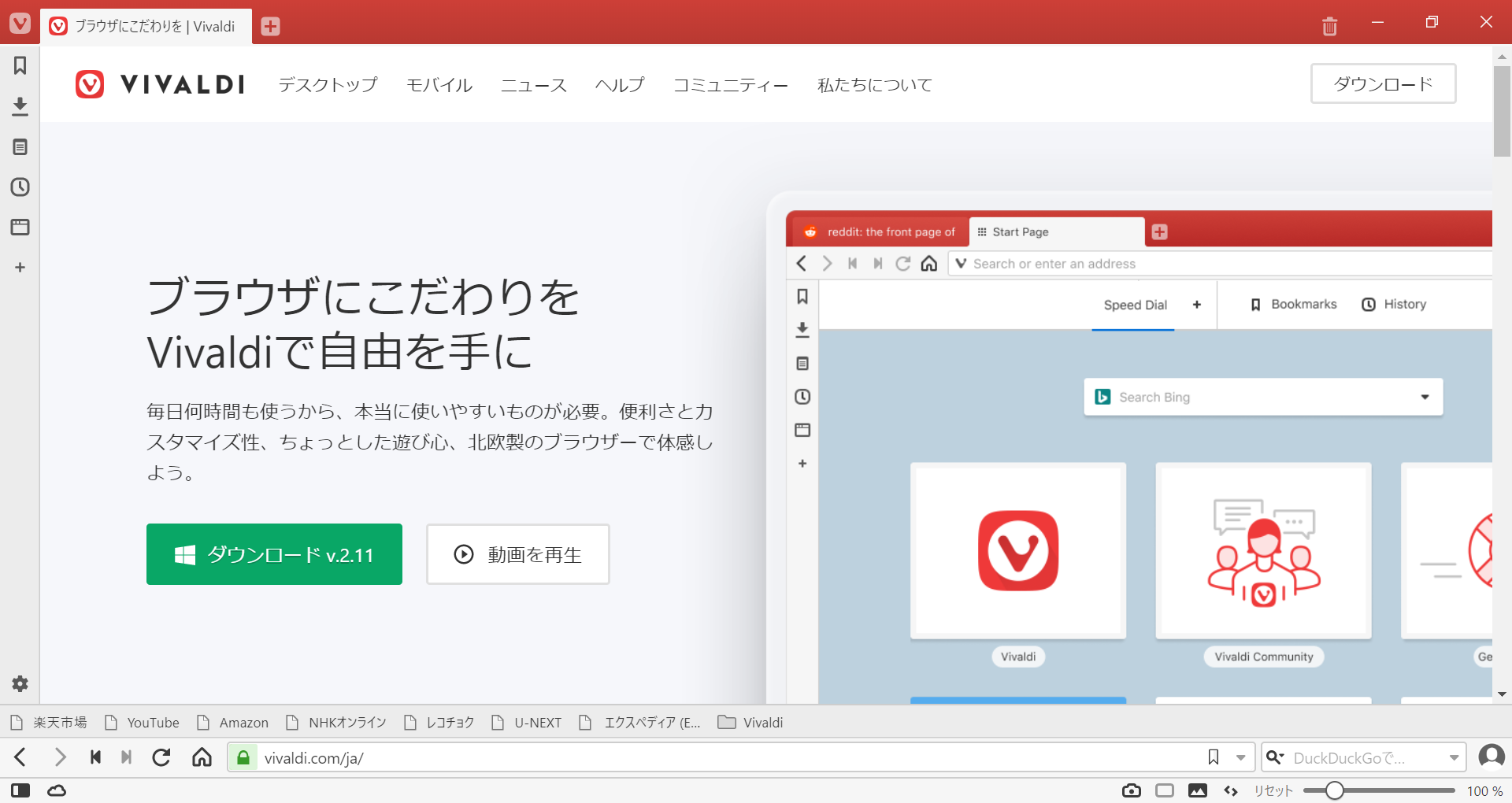Go to the home page
Screen dimensions: 1512x803
click(x=202, y=757)
